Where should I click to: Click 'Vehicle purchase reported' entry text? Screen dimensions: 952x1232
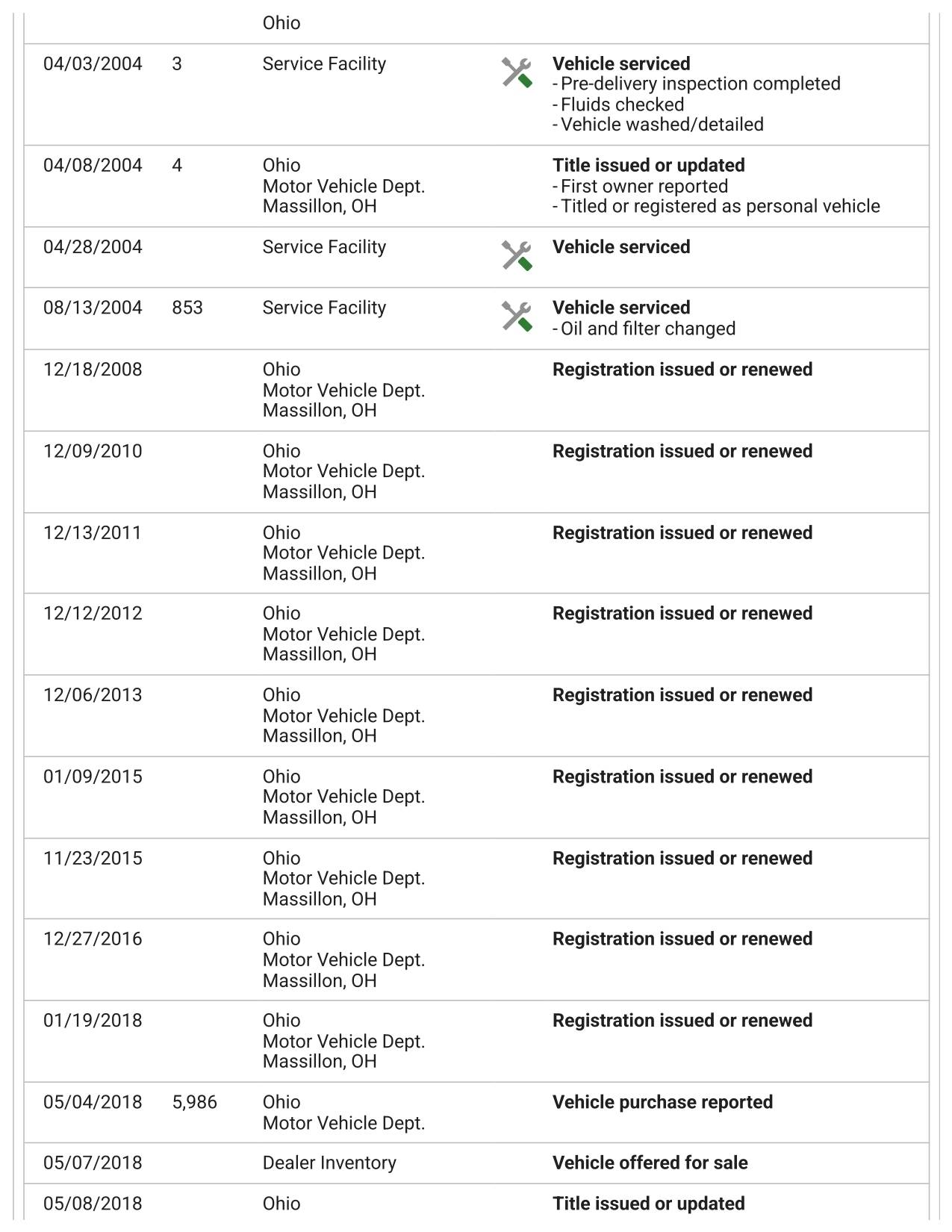662,1102
